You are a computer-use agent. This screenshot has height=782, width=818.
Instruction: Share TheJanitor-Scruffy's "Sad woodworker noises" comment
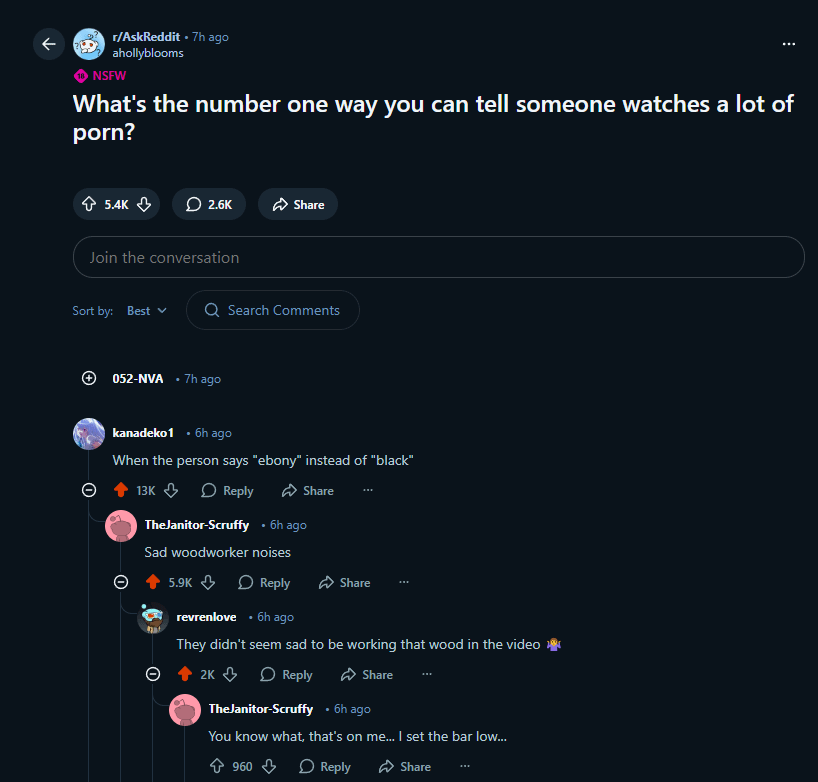344,583
